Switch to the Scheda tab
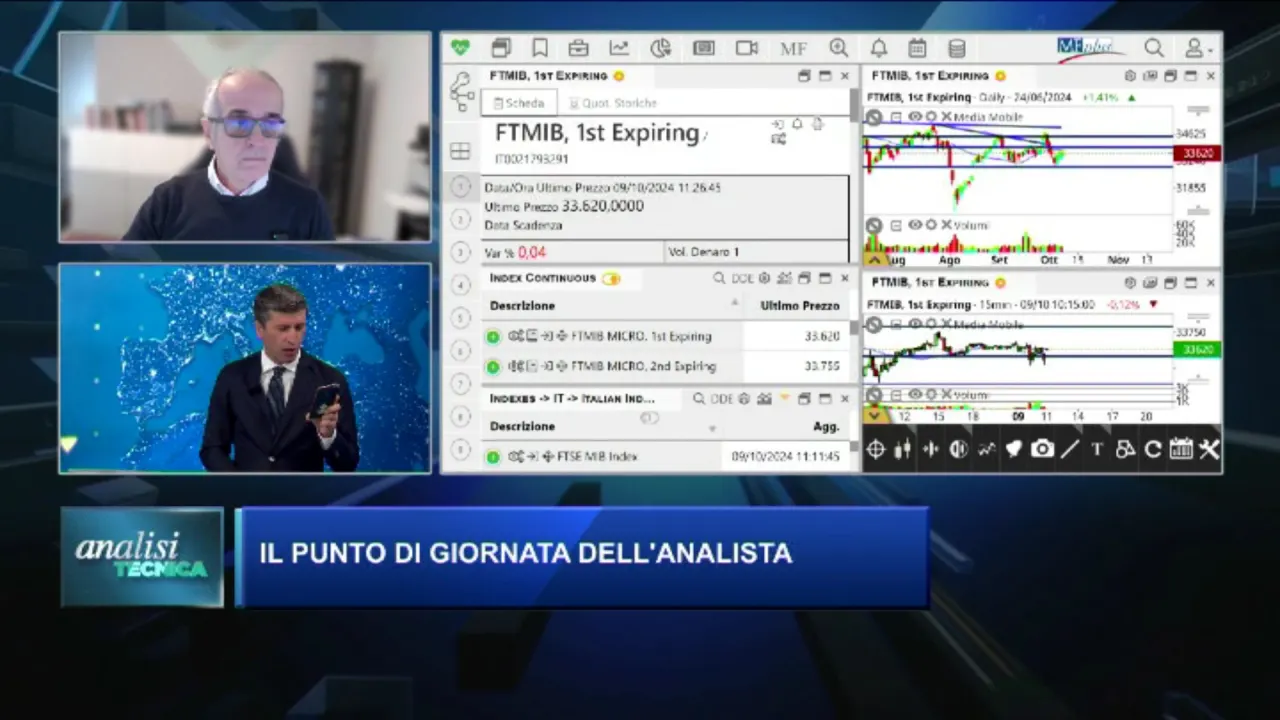The height and width of the screenshot is (720, 1280). coord(519,103)
